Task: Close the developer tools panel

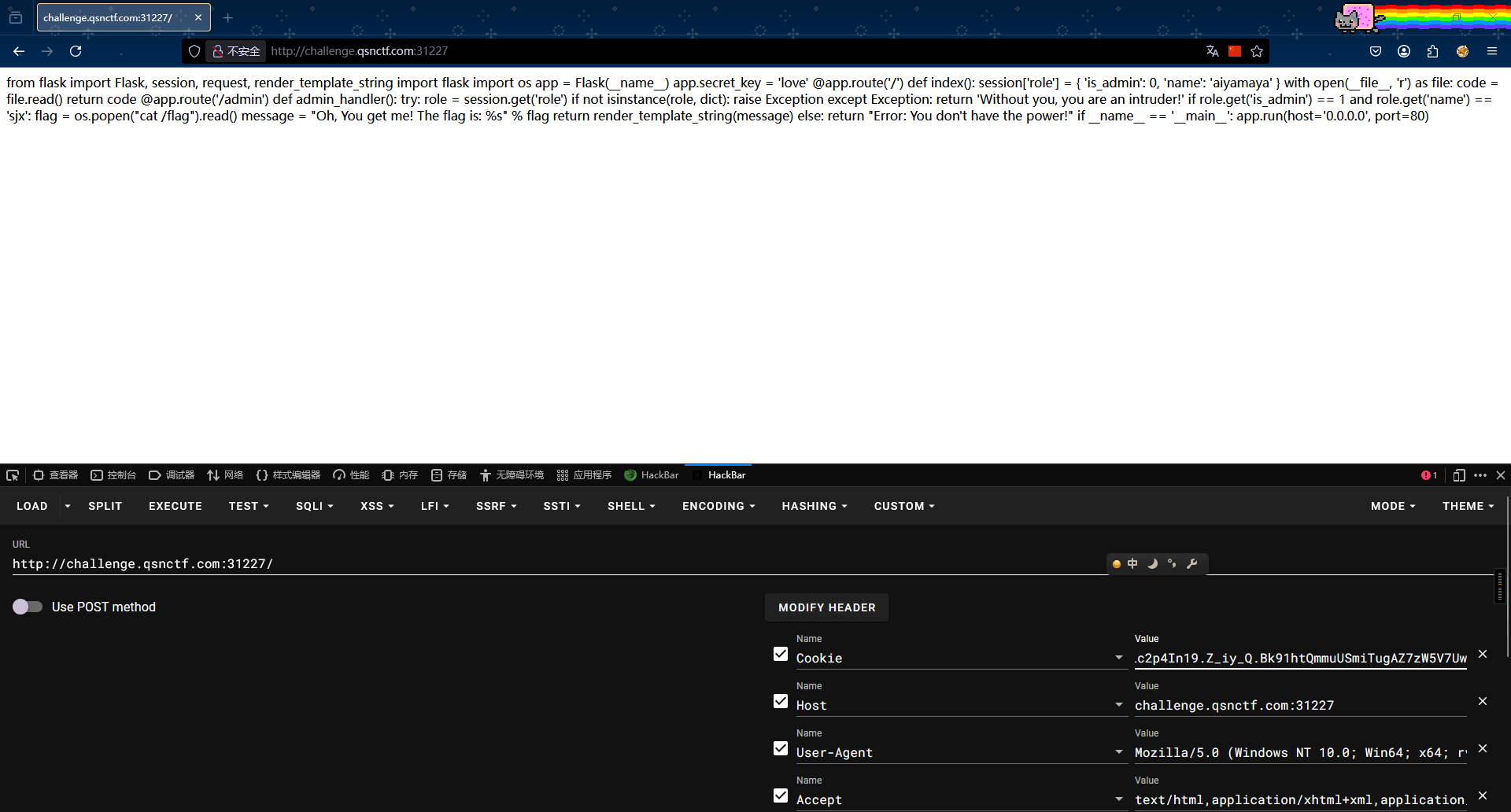Action: click(1501, 475)
